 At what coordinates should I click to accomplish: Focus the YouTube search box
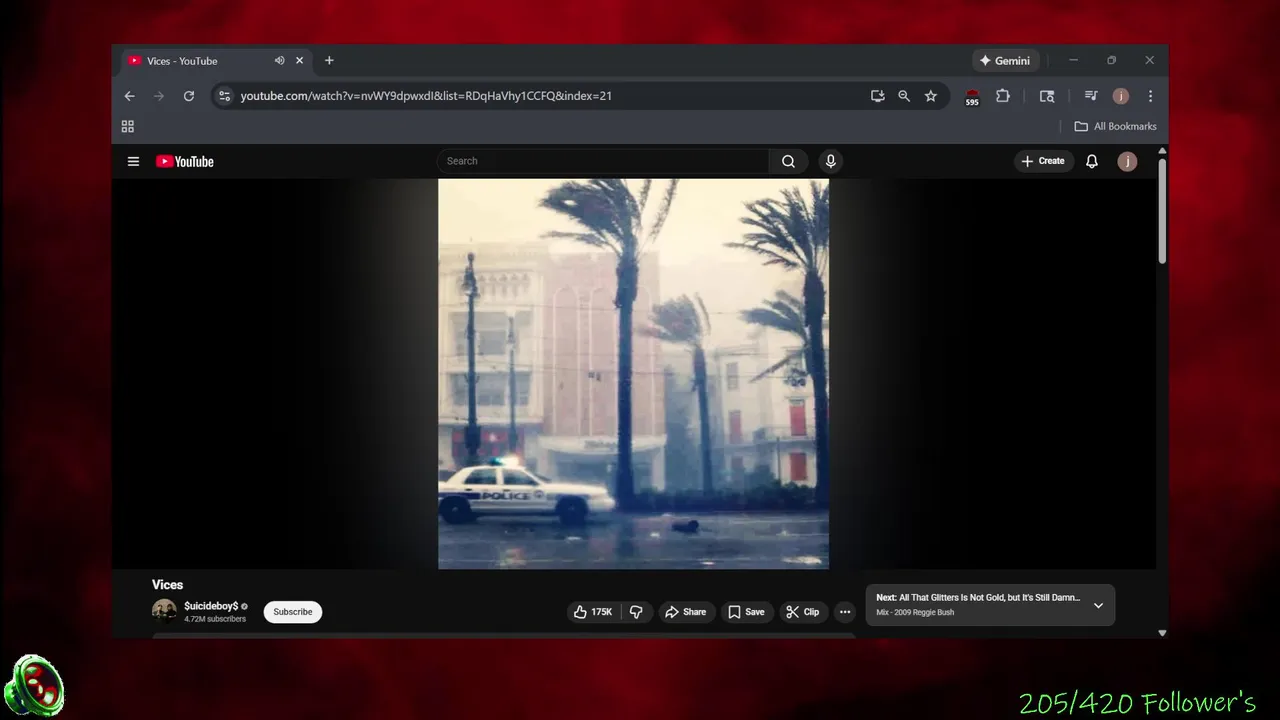pyautogui.click(x=603, y=161)
